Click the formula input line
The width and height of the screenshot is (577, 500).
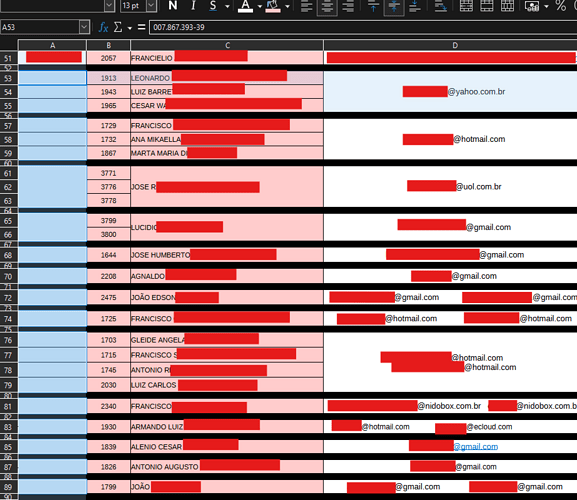(363, 27)
